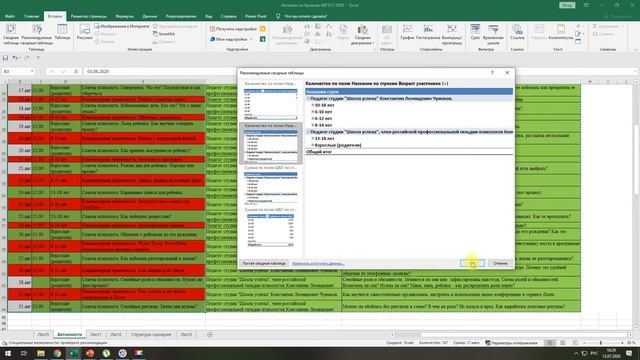
Task: Choose Изображения в Интернете in the ribbon
Action: [122, 26]
